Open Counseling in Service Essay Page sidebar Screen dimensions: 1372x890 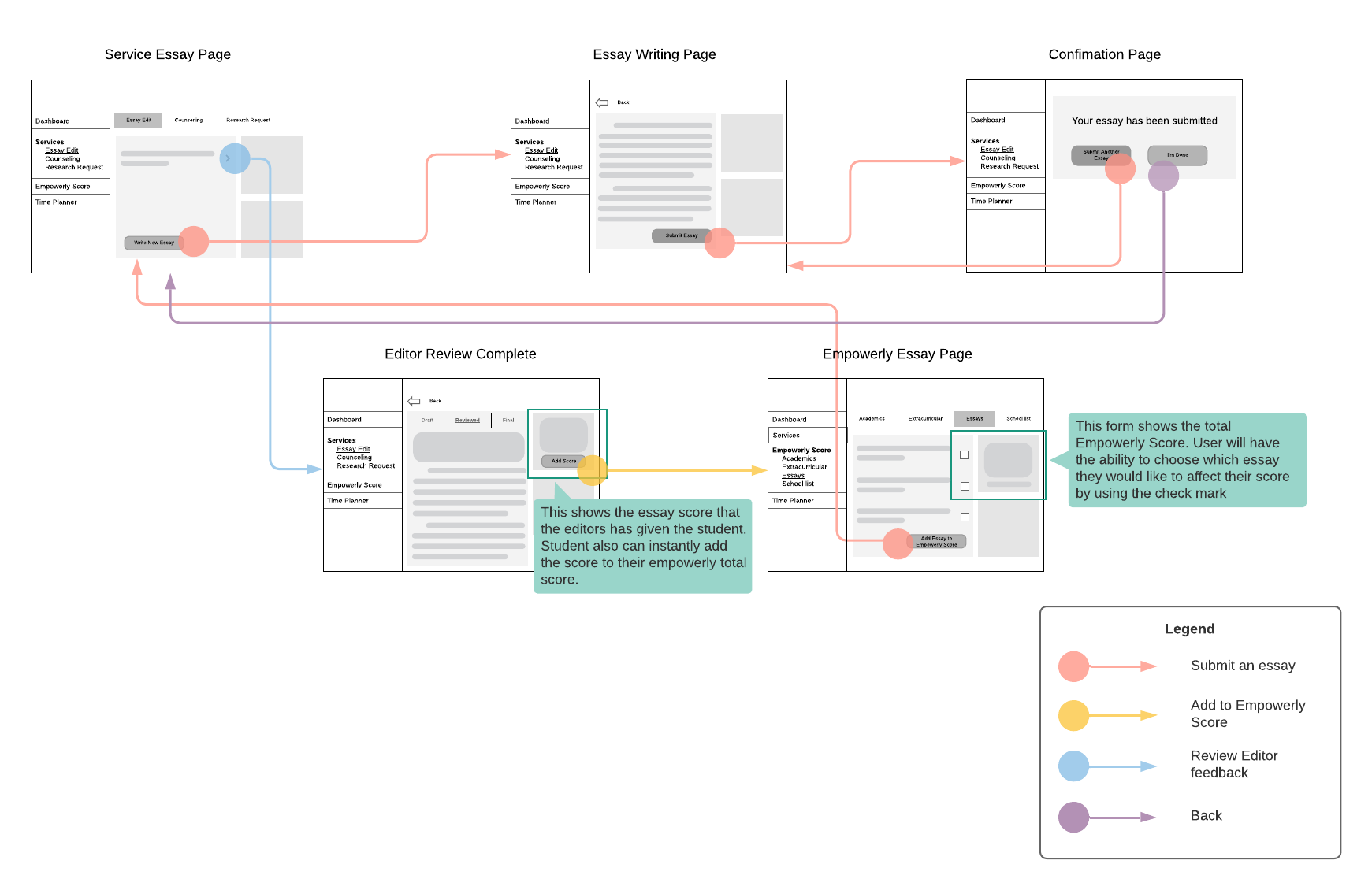tap(62, 159)
